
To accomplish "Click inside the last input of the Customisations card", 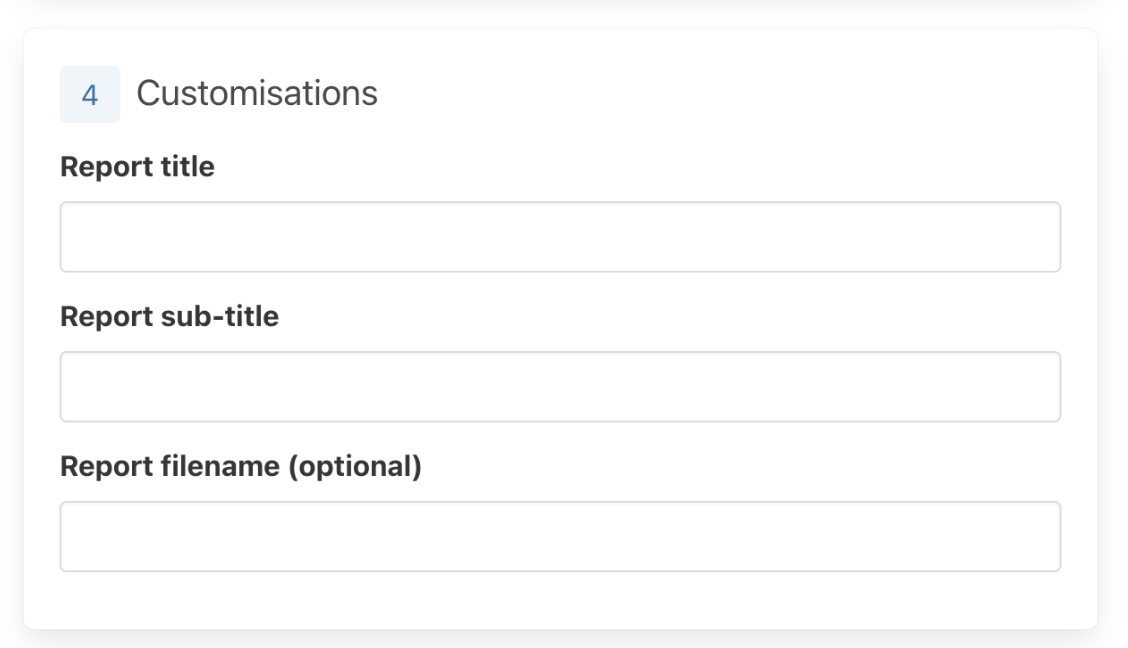I will [x=560, y=537].
